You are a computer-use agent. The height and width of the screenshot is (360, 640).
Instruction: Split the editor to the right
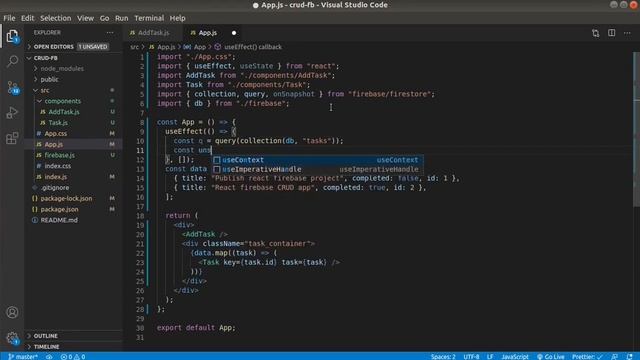pyautogui.click(x=611, y=33)
